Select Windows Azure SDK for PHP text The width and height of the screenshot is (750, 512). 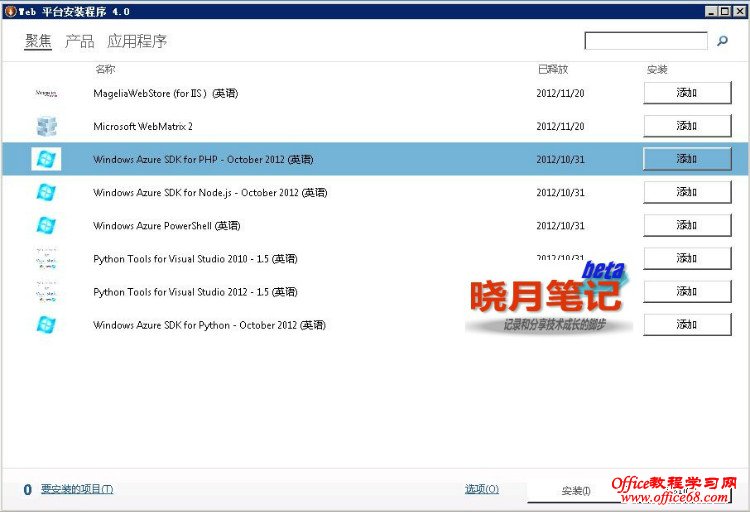tap(203, 159)
